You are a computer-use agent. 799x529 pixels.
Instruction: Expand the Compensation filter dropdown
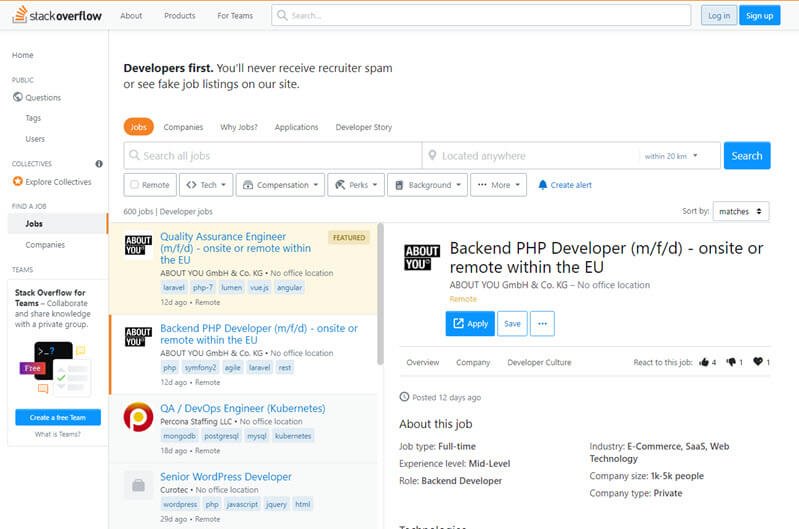(280, 184)
